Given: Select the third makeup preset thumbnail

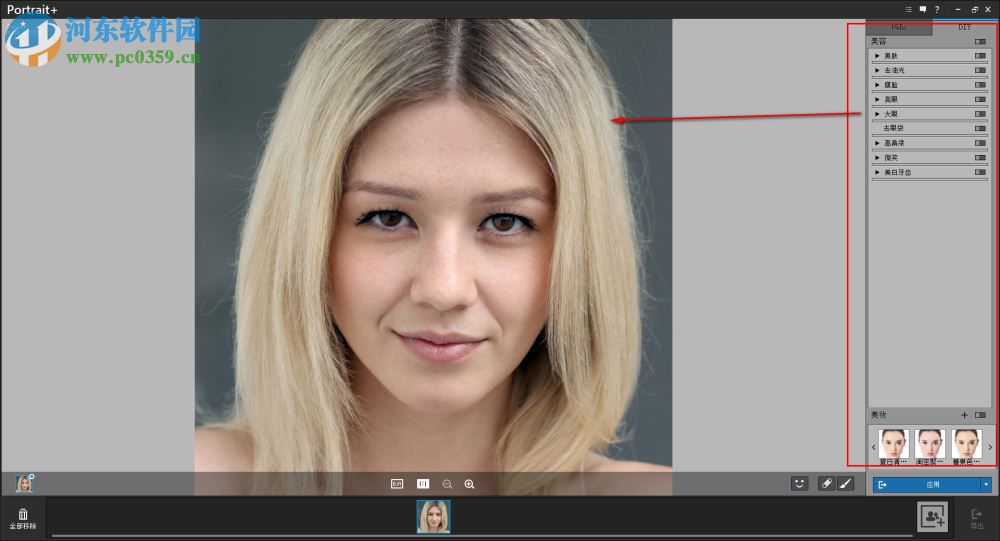Looking at the screenshot, I should [x=967, y=446].
